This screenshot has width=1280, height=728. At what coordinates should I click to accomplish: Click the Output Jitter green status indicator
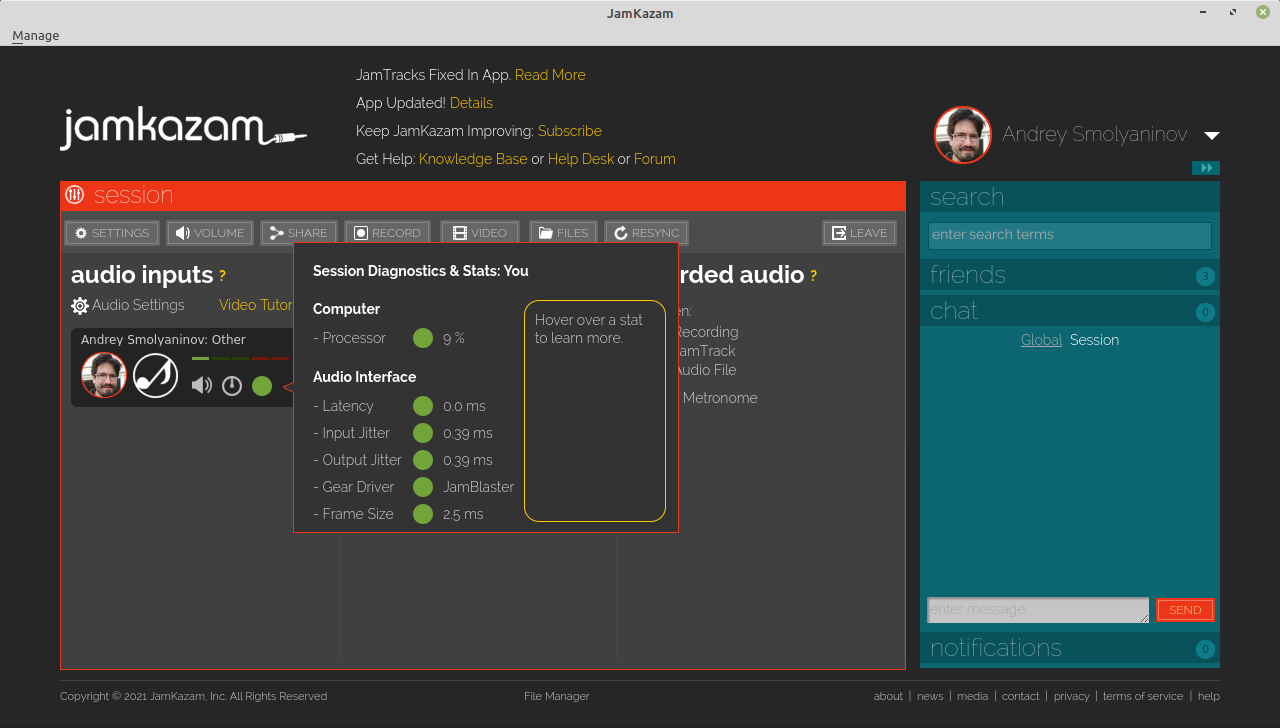[423, 460]
